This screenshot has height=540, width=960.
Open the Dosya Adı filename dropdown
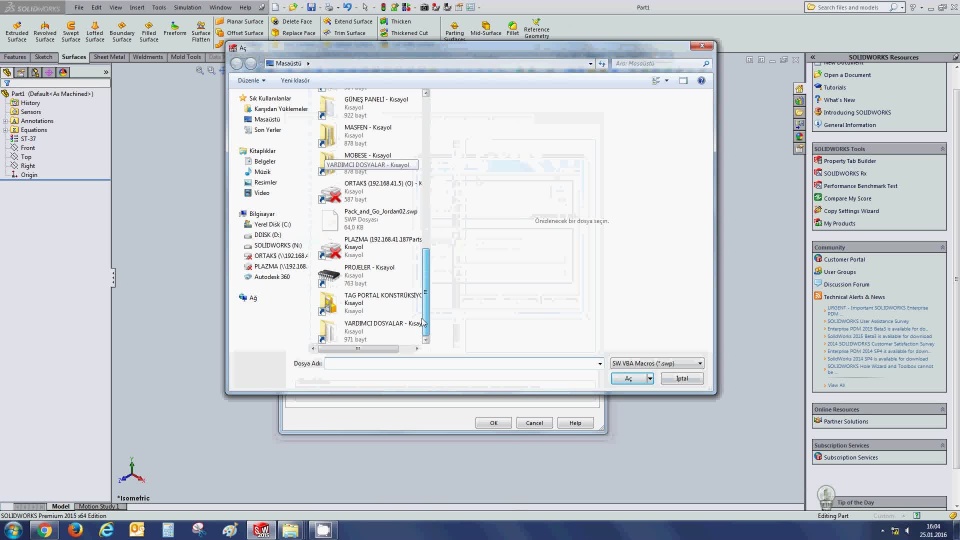pyautogui.click(x=600, y=364)
